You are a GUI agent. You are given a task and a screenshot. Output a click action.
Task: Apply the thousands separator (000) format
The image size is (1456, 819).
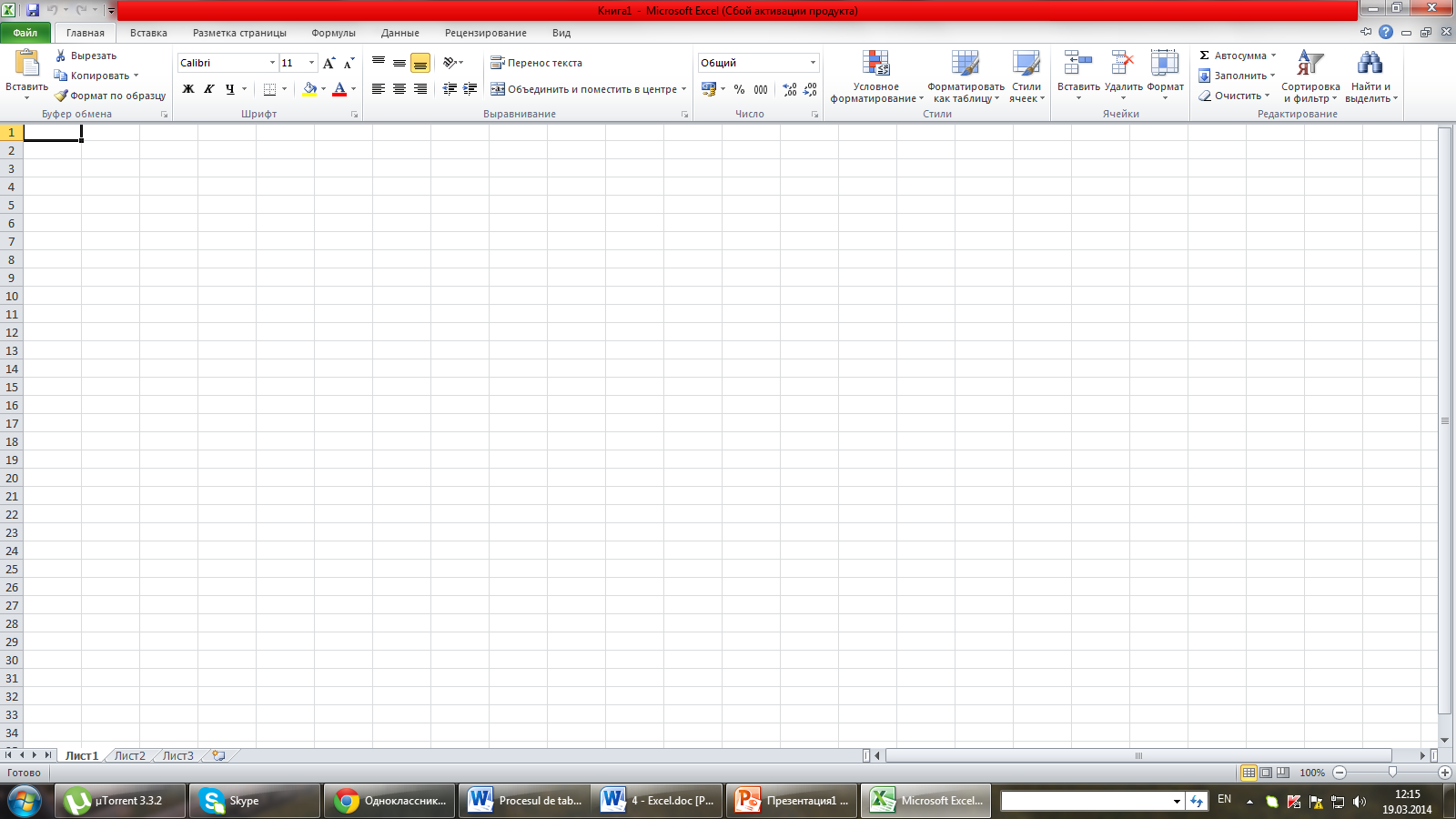[x=761, y=89]
